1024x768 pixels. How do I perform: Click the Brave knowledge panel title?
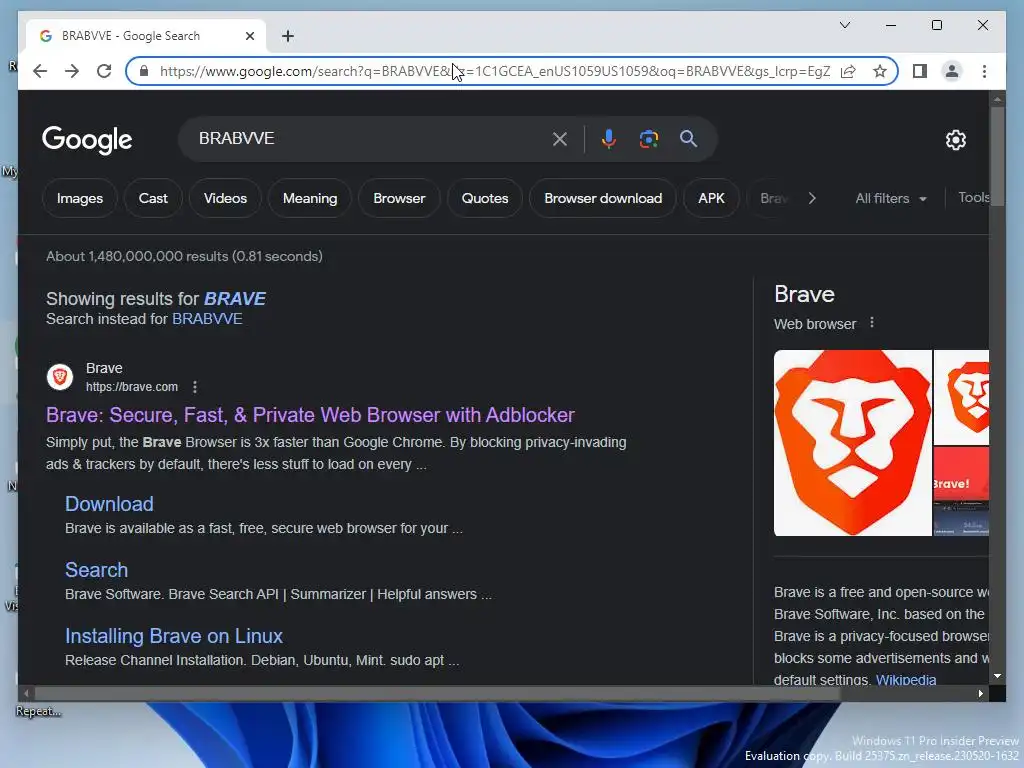pyautogui.click(x=804, y=295)
